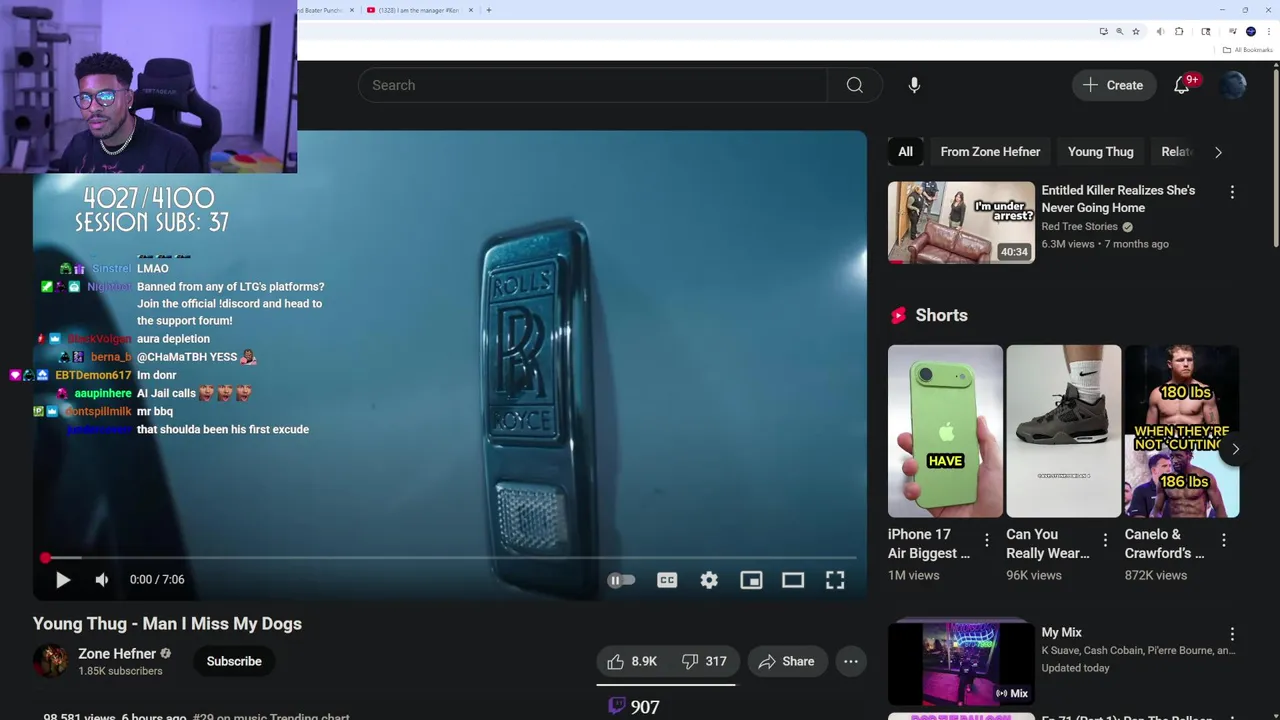Click the Twitch viewer count icon
1280x720 pixels.
point(617,706)
